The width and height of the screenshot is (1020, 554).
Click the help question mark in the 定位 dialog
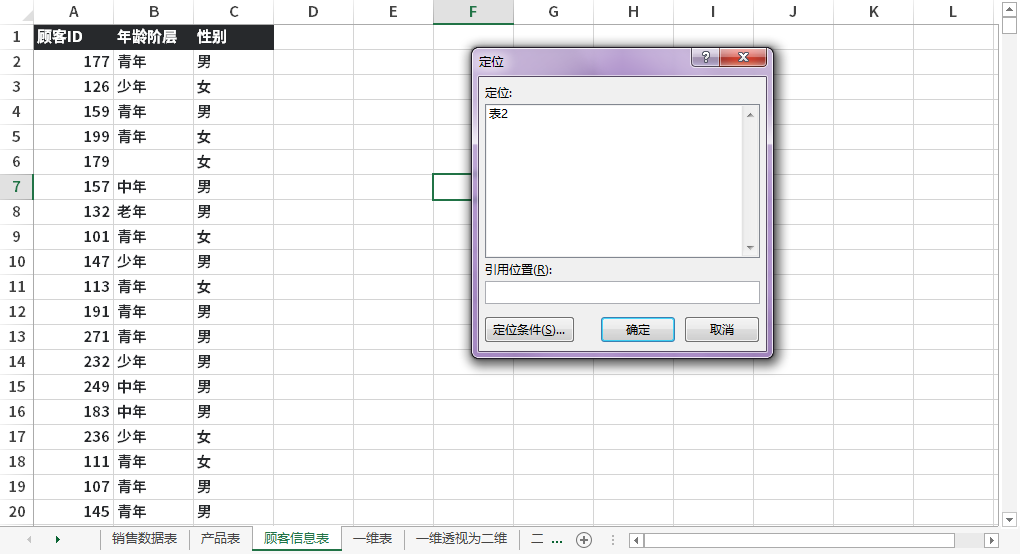tap(706, 57)
